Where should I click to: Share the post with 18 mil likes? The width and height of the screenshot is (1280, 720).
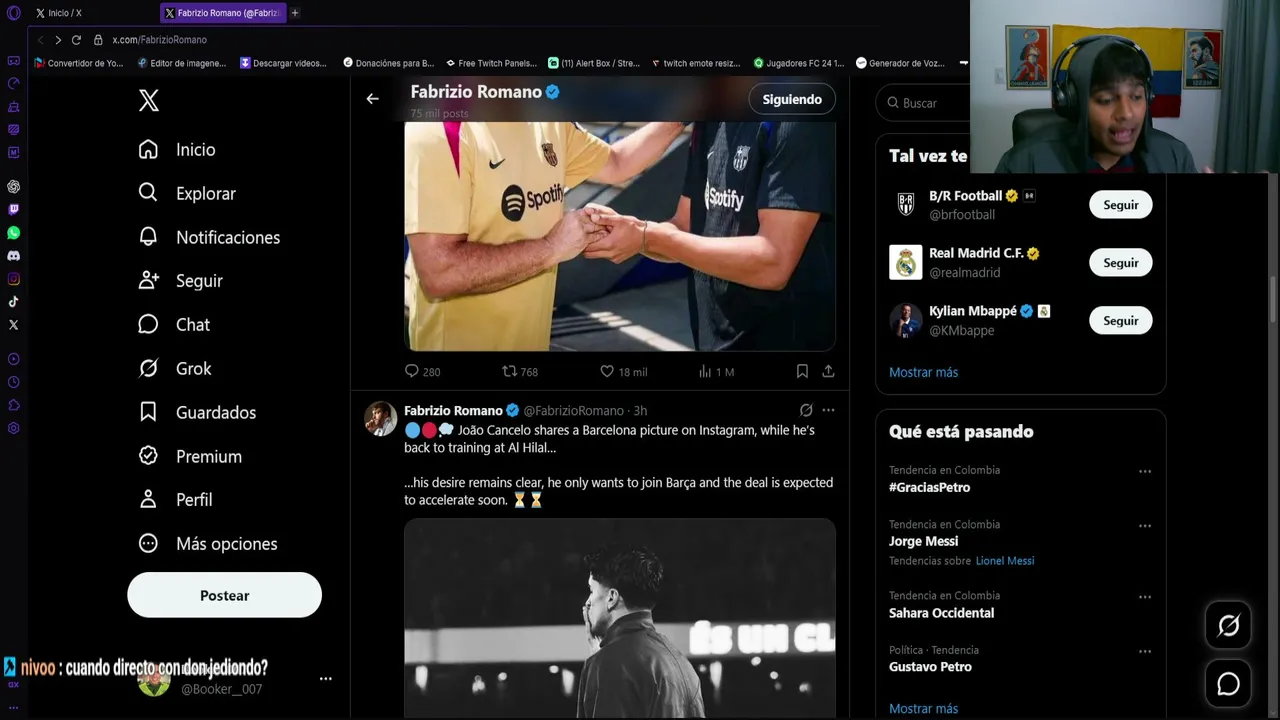point(828,371)
